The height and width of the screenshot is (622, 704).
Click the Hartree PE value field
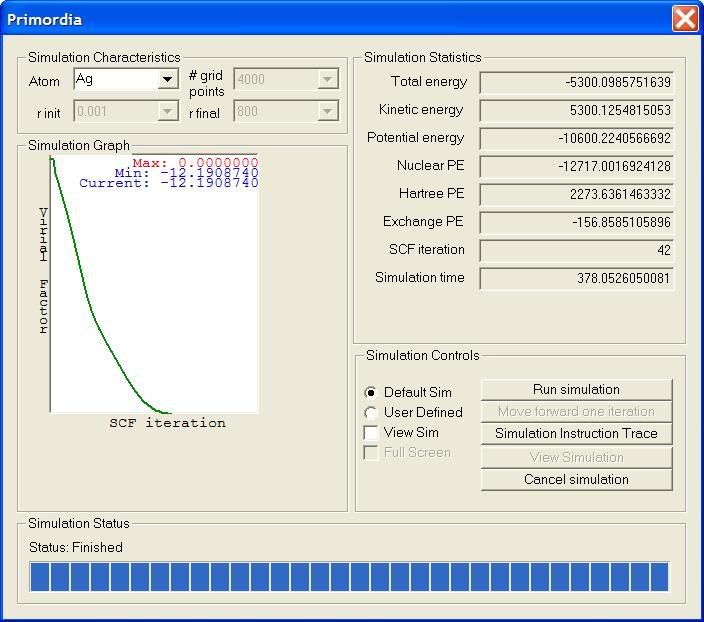[576, 194]
